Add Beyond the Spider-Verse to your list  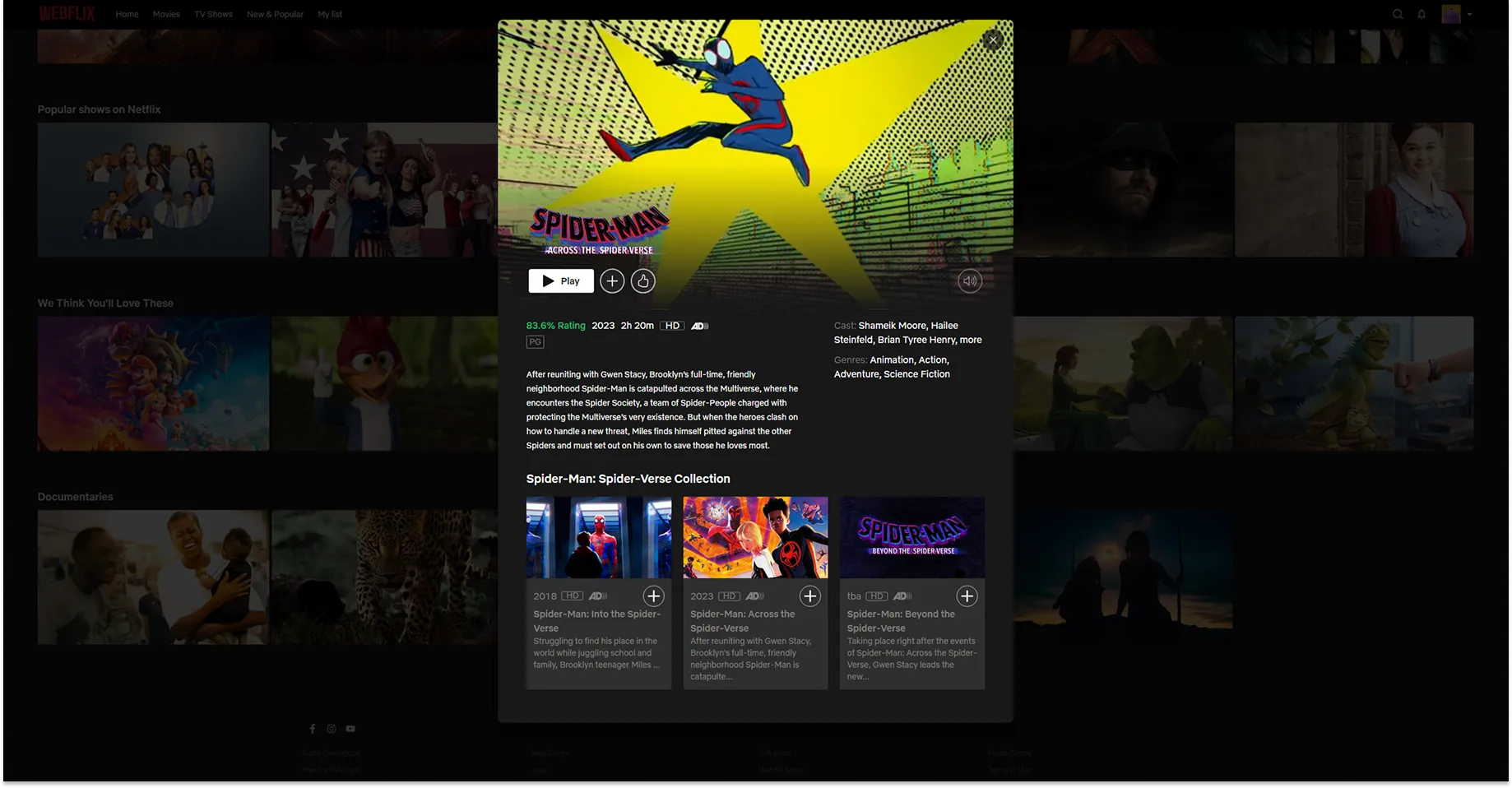(967, 596)
